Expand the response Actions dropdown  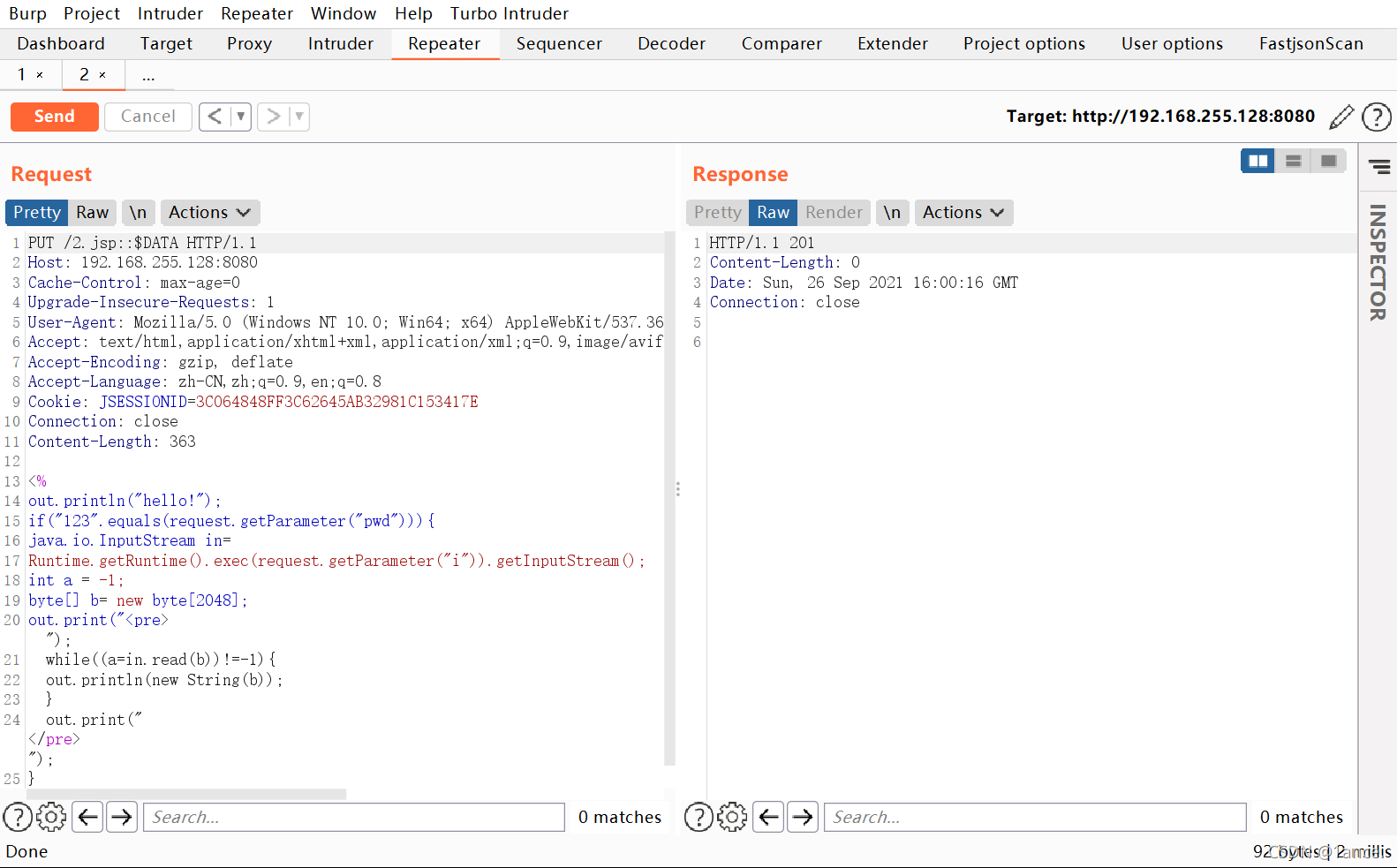[963, 213]
